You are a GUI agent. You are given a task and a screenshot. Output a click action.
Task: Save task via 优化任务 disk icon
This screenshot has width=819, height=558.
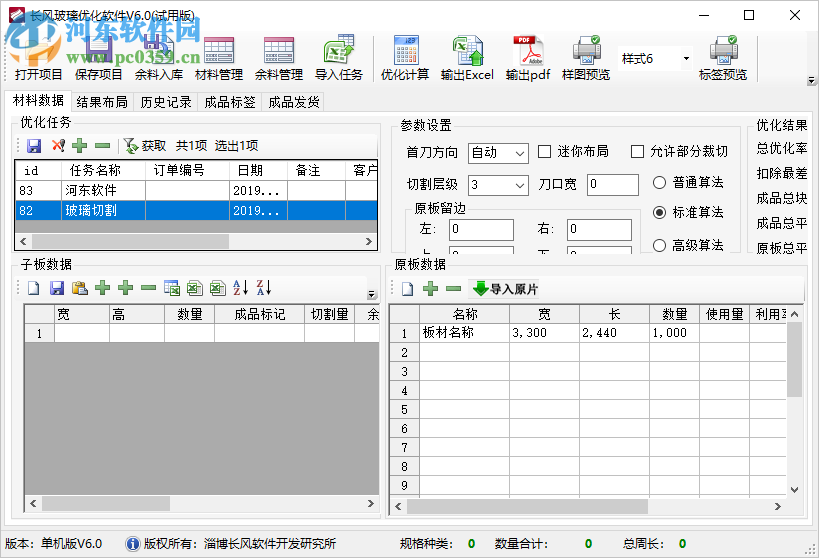click(34, 146)
